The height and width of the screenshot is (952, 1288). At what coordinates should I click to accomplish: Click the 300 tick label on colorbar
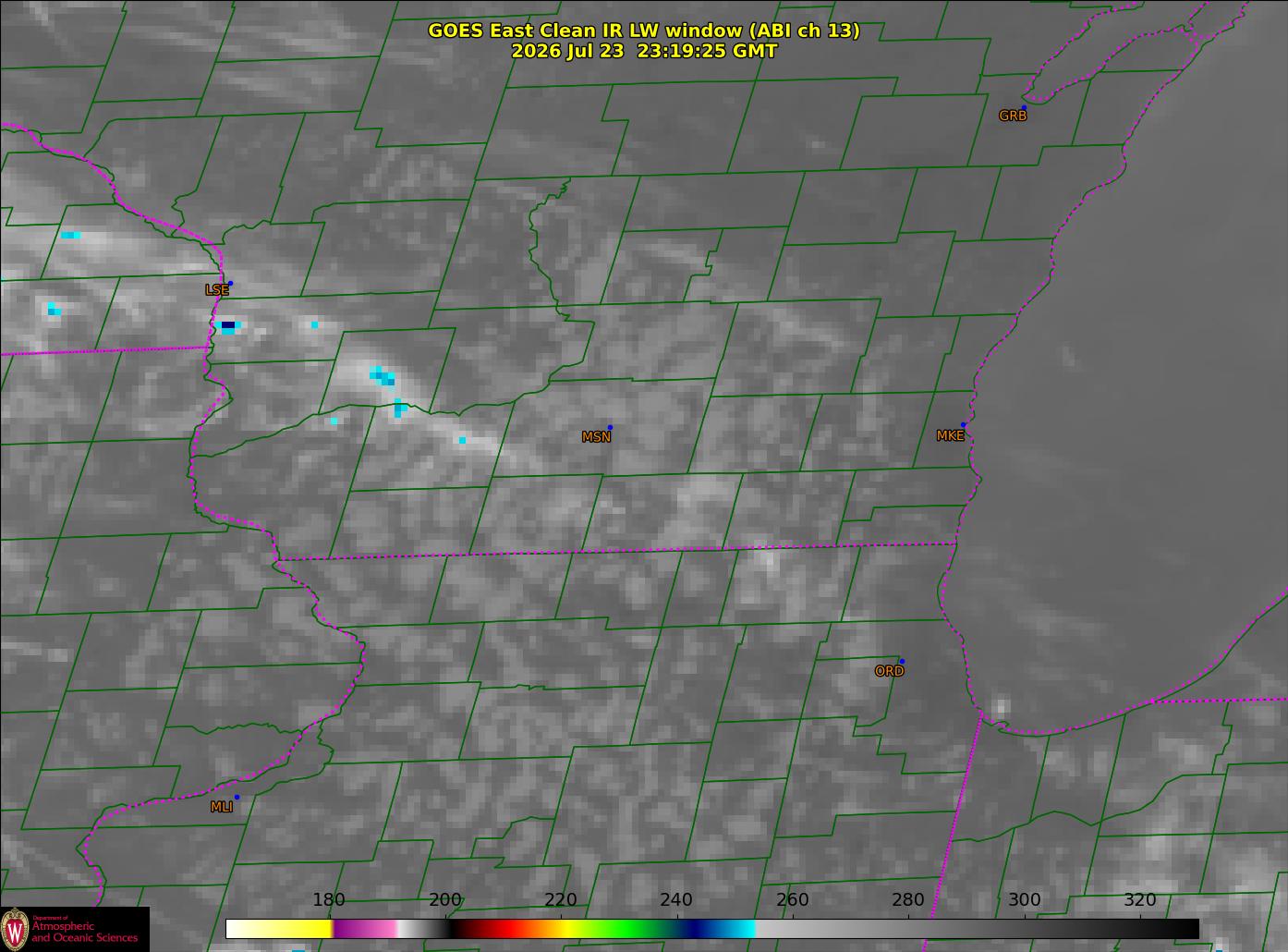coord(1024,900)
